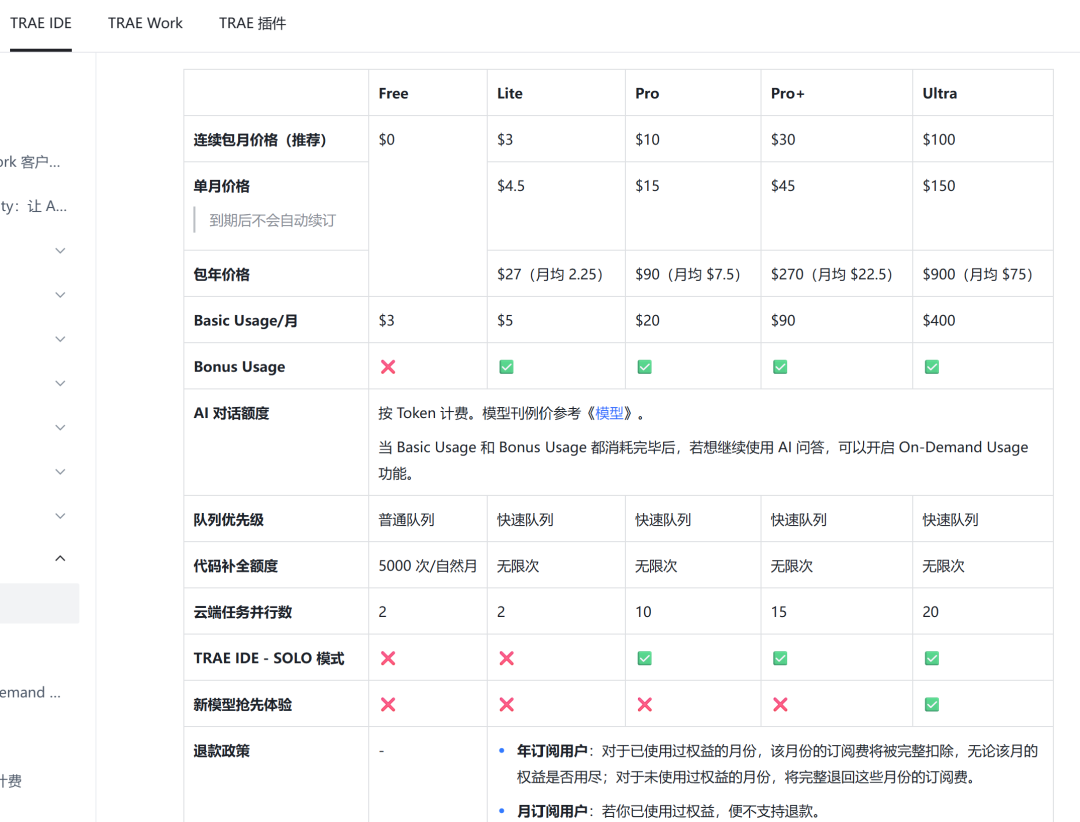This screenshot has width=1080, height=822.
Task: Click the Bonus Usage row label
Action: coord(239,367)
